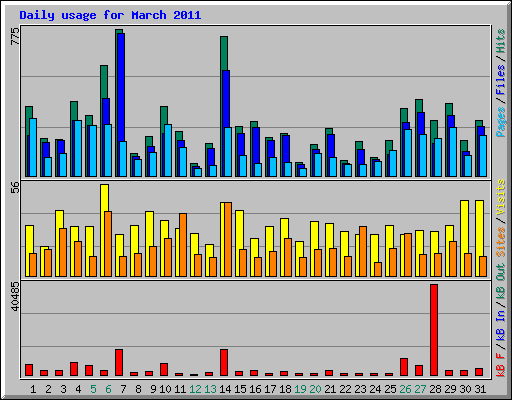Select day 7 on the x-axis
Screen dimensions: 512x400
tap(123, 389)
